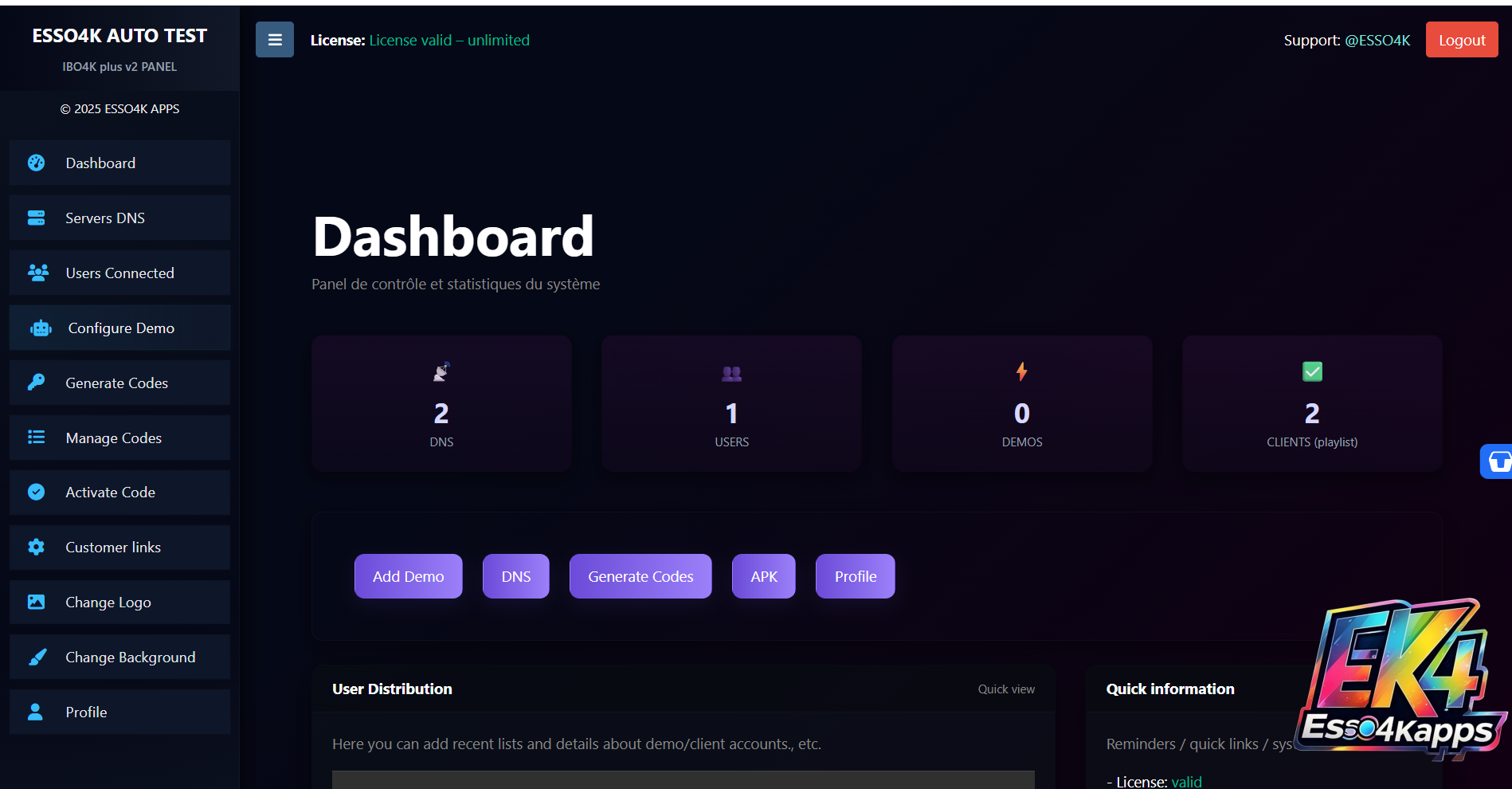Click the Servers DNS server icon
The width and height of the screenshot is (1512, 789).
pyautogui.click(x=37, y=218)
